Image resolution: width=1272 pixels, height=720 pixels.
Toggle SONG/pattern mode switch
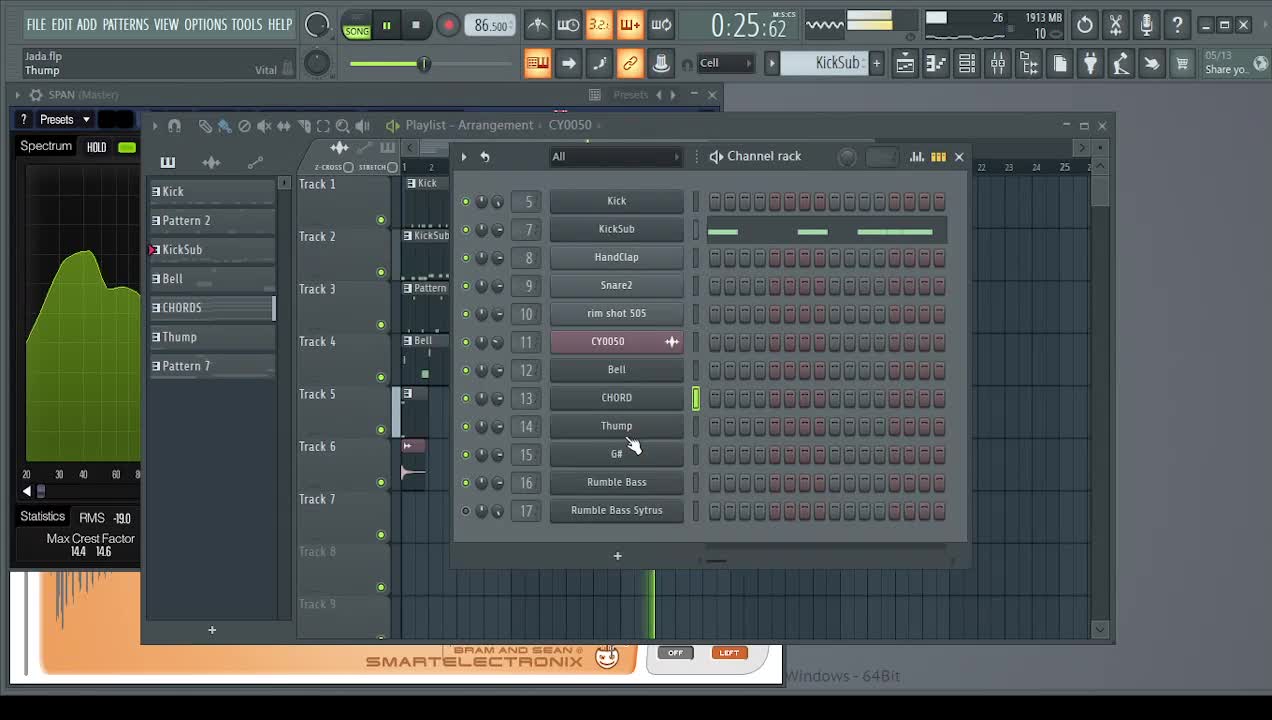click(356, 26)
